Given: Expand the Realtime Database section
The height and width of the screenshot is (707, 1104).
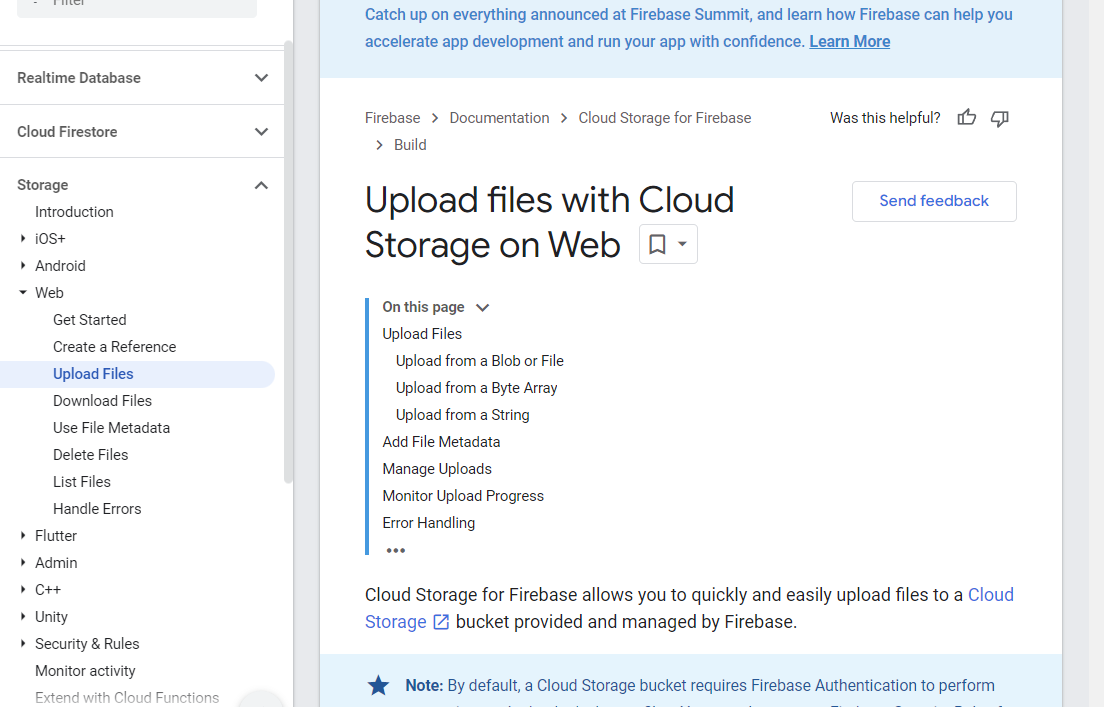Looking at the screenshot, I should 261,77.
